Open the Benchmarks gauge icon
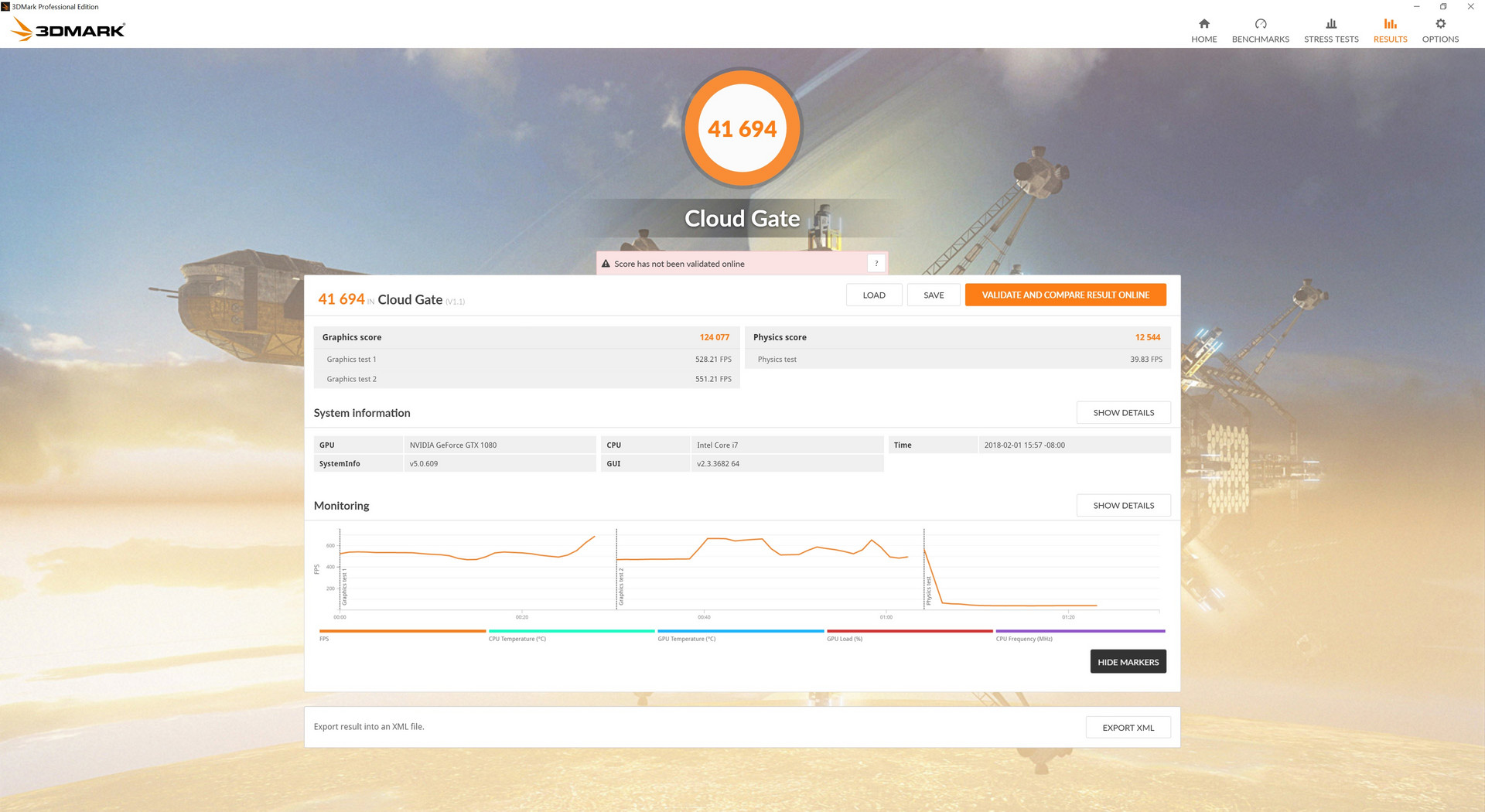This screenshot has width=1485, height=812. pyautogui.click(x=1260, y=23)
